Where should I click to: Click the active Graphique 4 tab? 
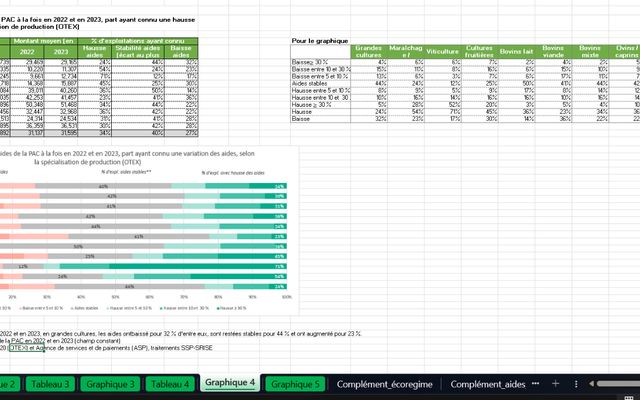click(x=231, y=384)
